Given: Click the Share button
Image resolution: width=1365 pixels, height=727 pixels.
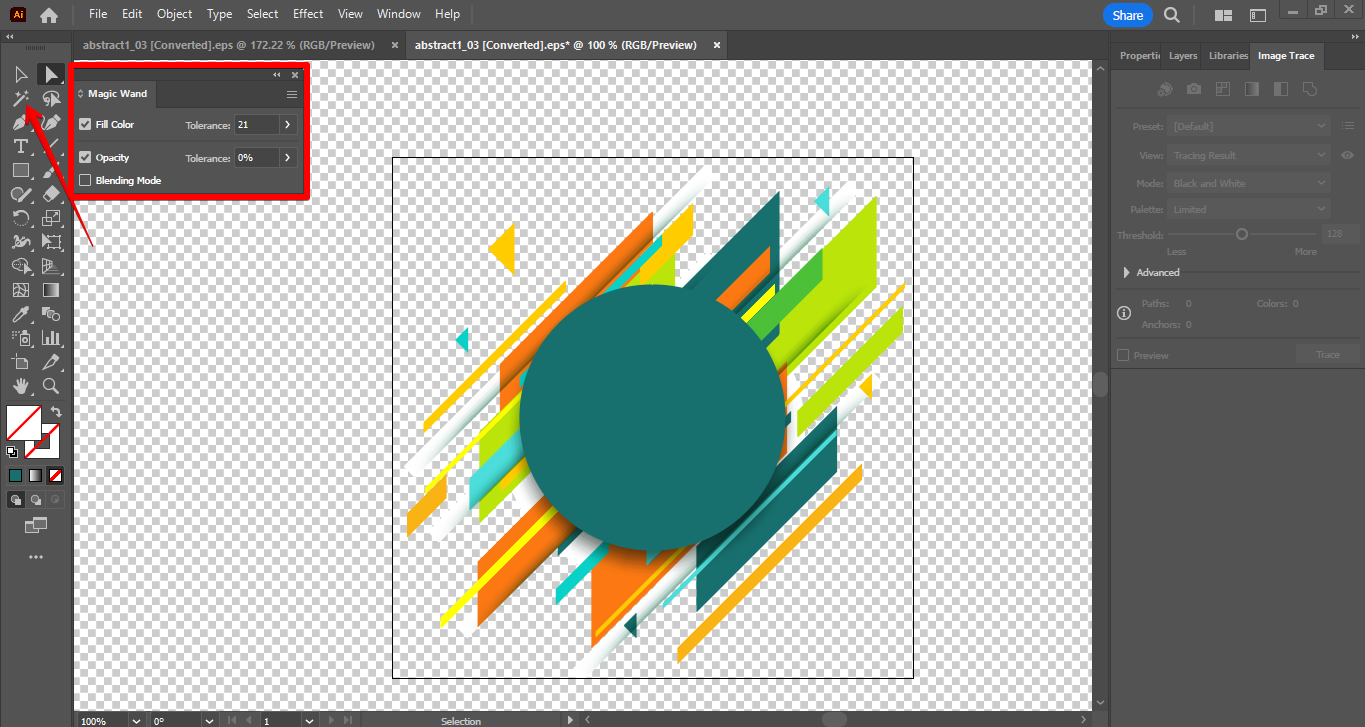Looking at the screenshot, I should [1128, 15].
